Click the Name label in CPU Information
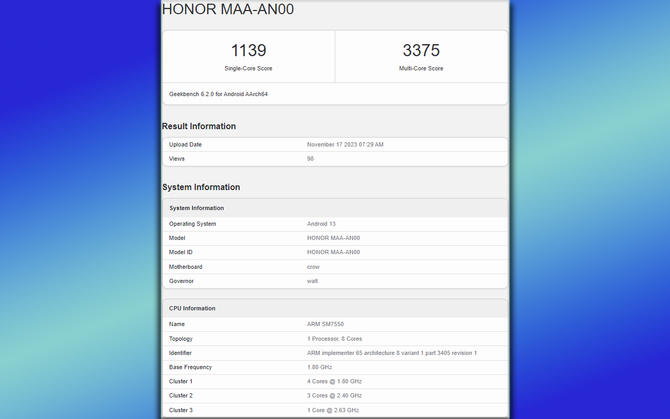This screenshot has height=419, width=670. (x=176, y=324)
